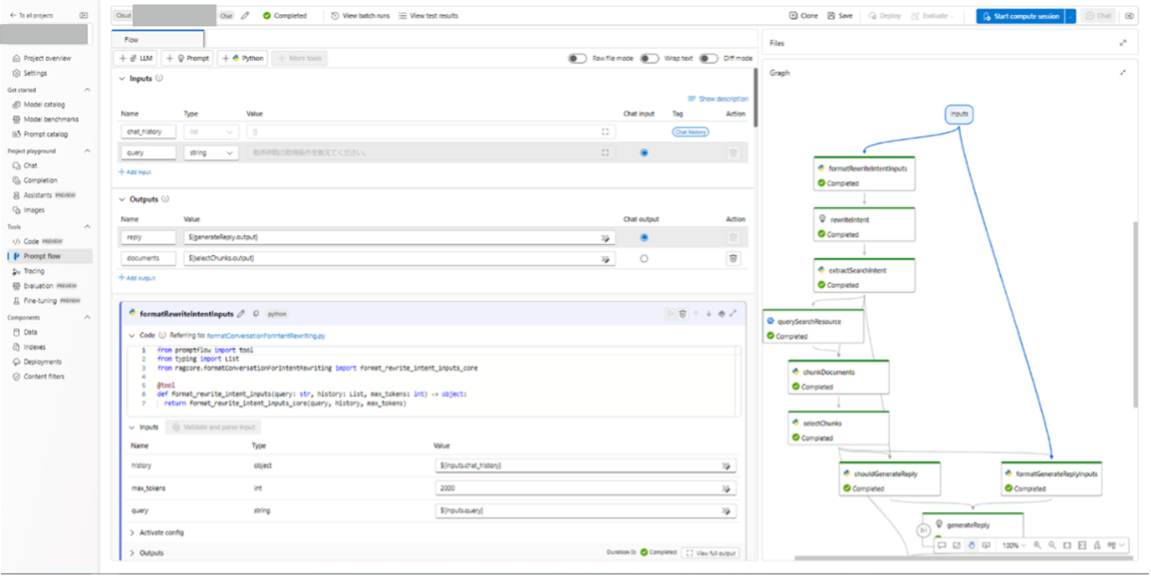1151x577 pixels.
Task: Open Indexes component page
Action: coord(34,347)
